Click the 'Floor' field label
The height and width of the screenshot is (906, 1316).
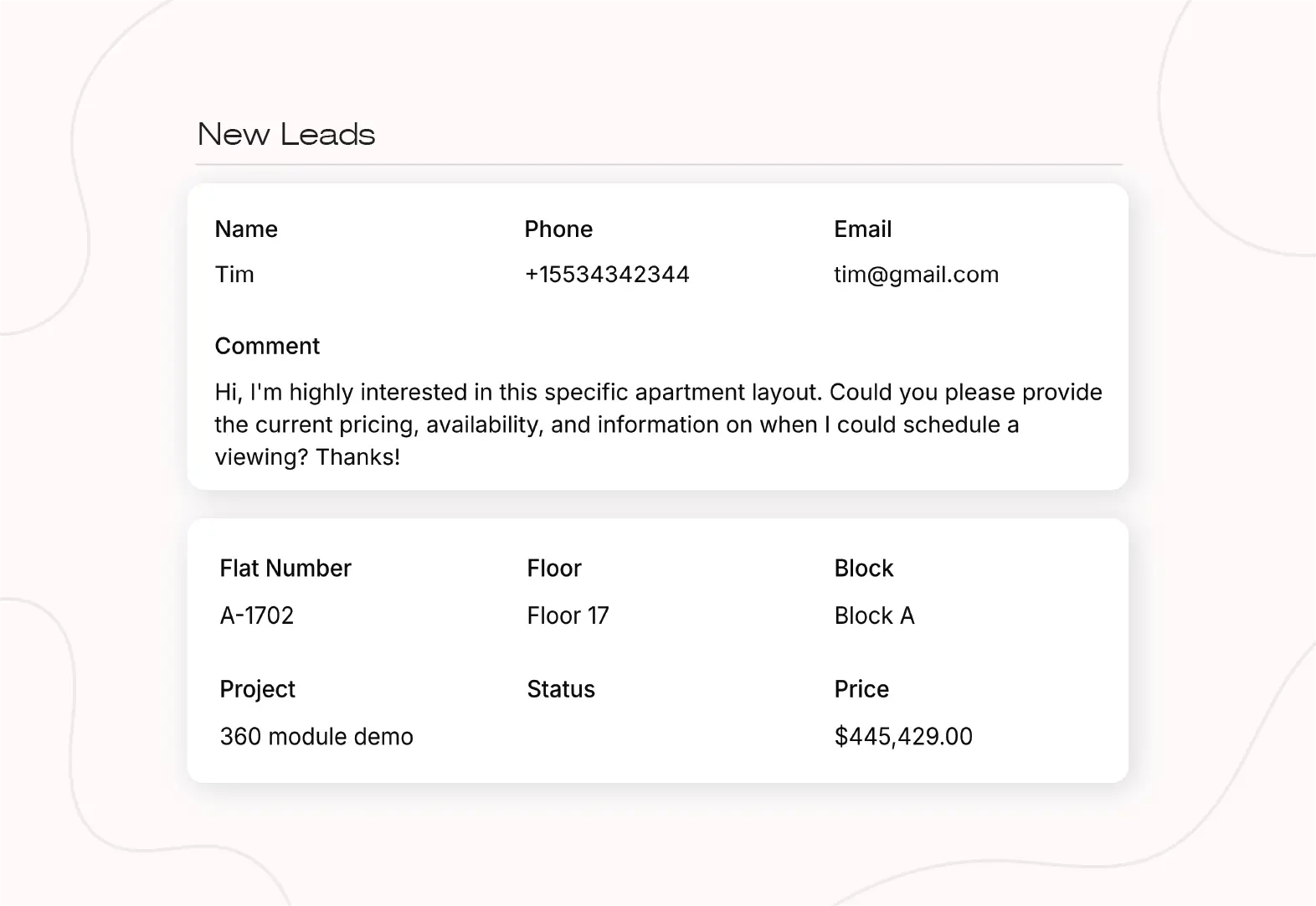point(554,569)
